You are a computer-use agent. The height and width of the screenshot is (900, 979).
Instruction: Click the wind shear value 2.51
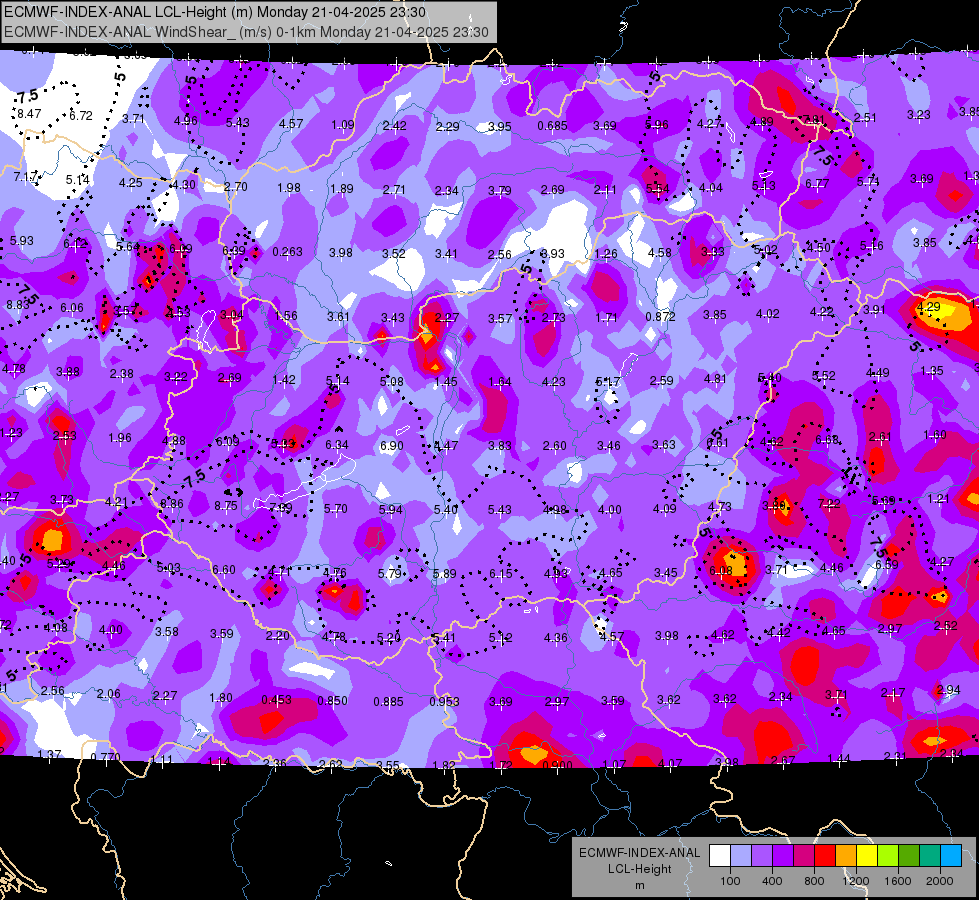coord(865,117)
